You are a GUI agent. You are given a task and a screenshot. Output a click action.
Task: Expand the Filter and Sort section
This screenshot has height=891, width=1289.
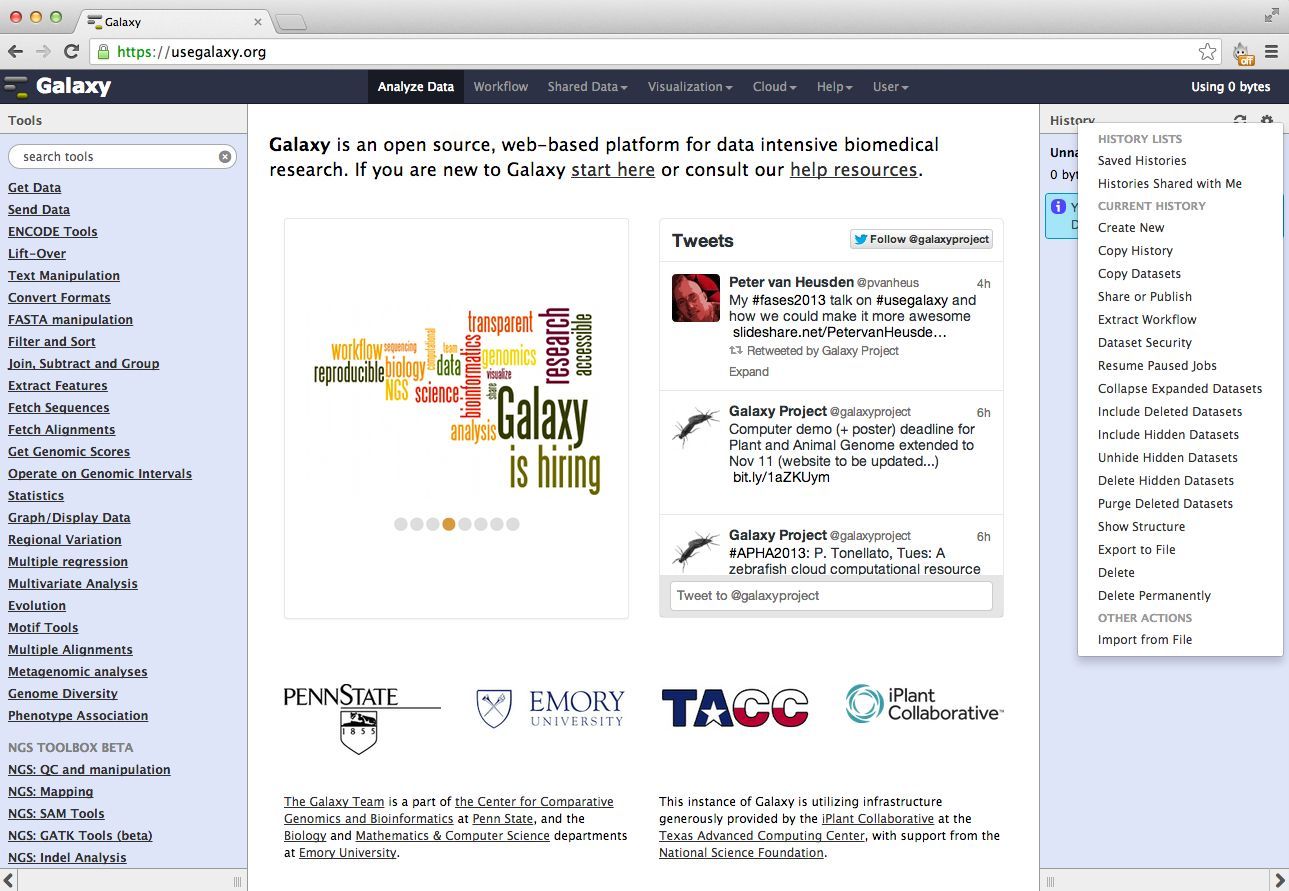tap(52, 341)
